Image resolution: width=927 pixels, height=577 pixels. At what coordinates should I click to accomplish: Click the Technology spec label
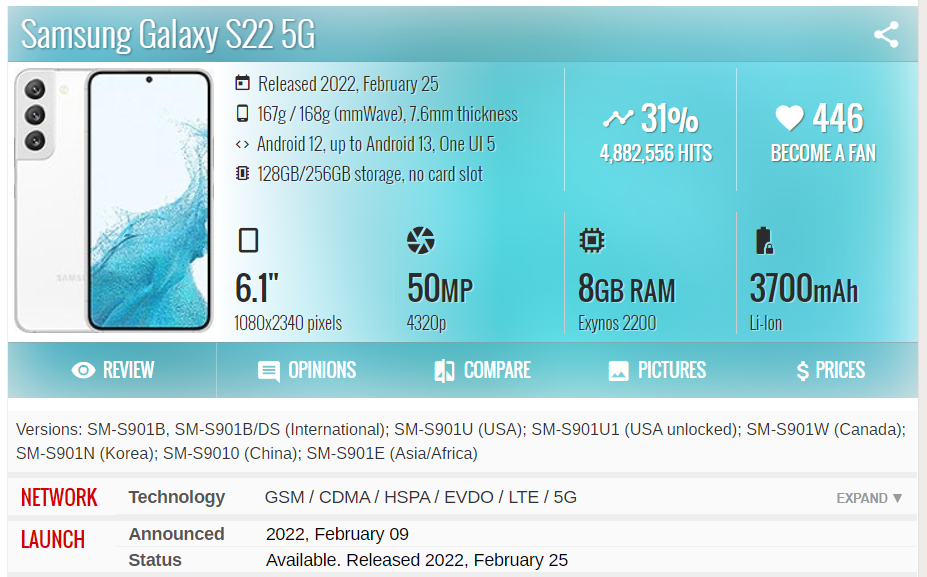click(x=177, y=497)
